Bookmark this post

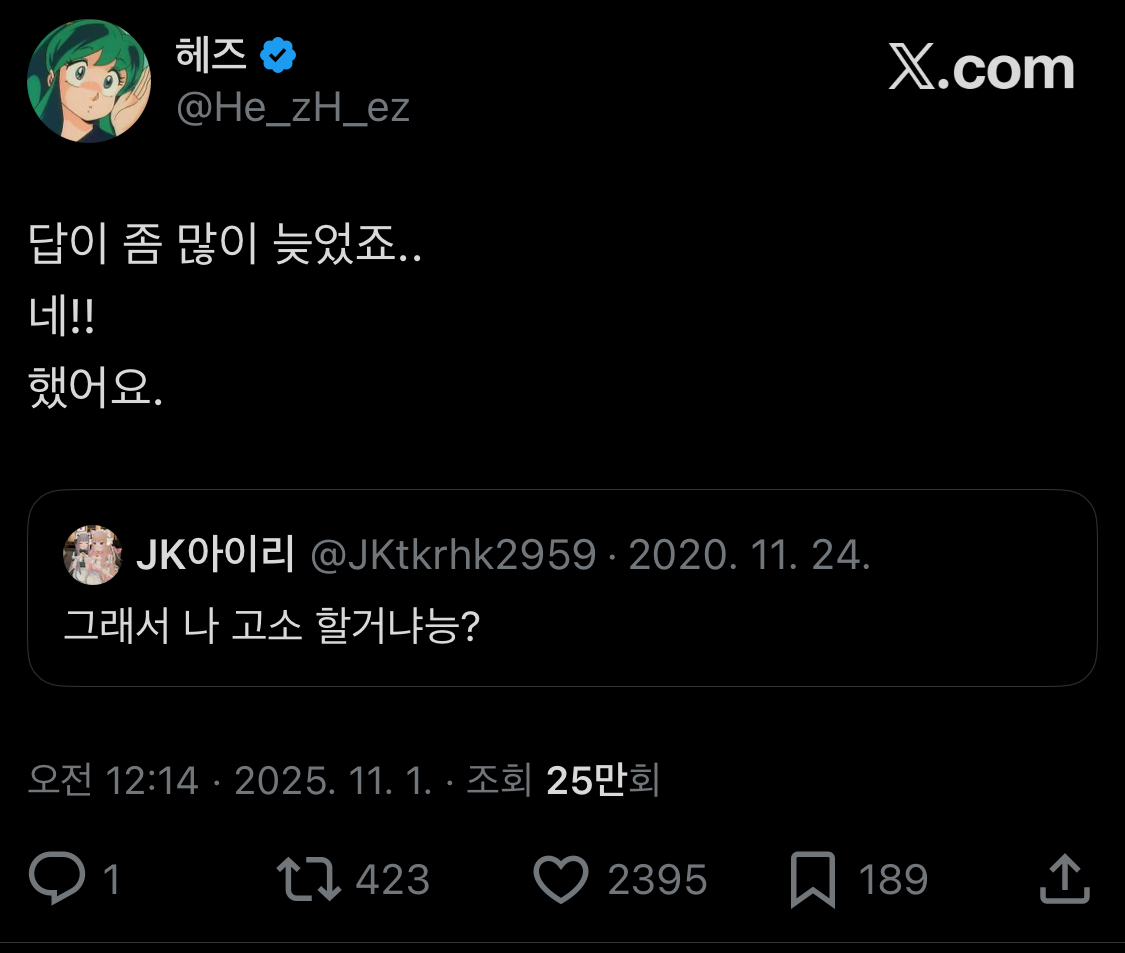point(812,880)
